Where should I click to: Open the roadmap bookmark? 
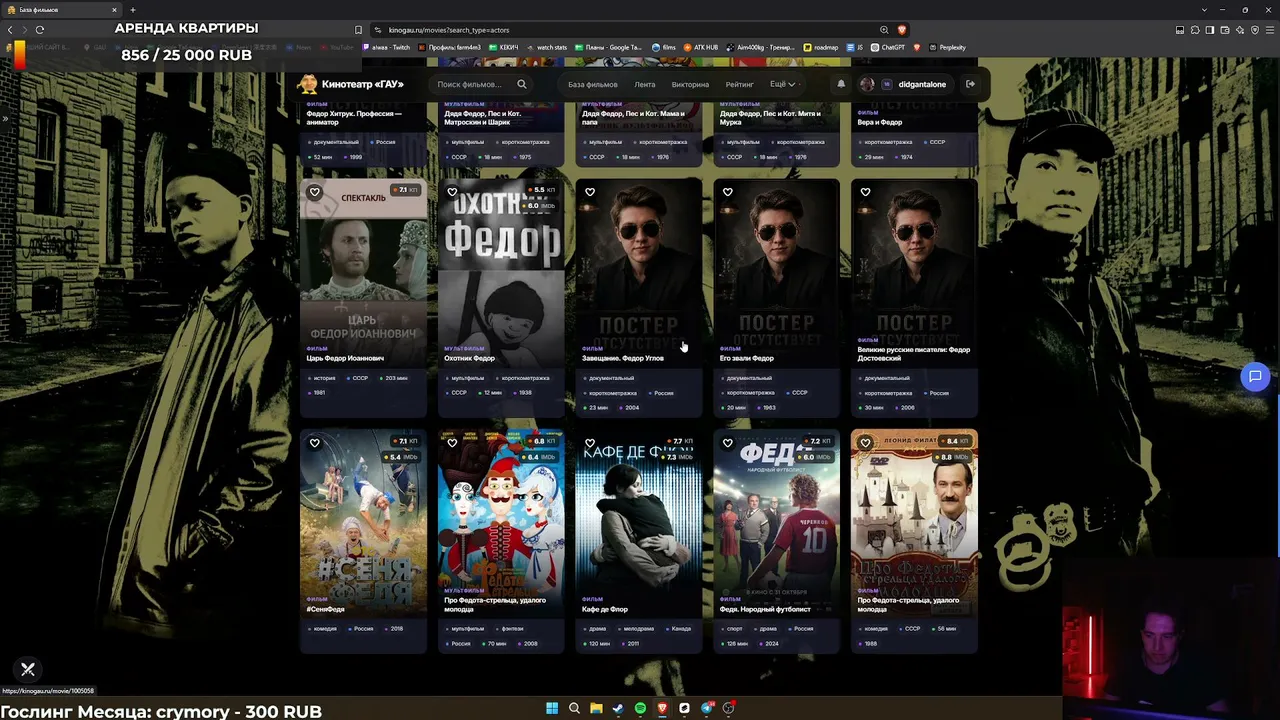(x=820, y=47)
